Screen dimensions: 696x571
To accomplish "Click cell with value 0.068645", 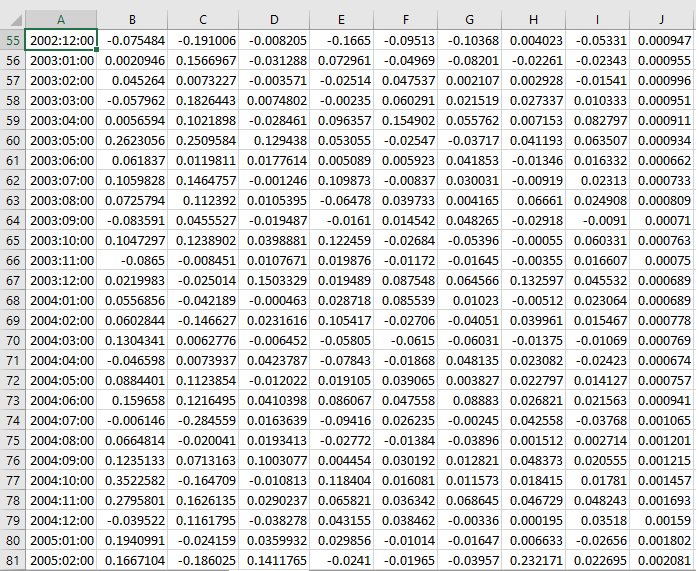I will click(x=469, y=500).
